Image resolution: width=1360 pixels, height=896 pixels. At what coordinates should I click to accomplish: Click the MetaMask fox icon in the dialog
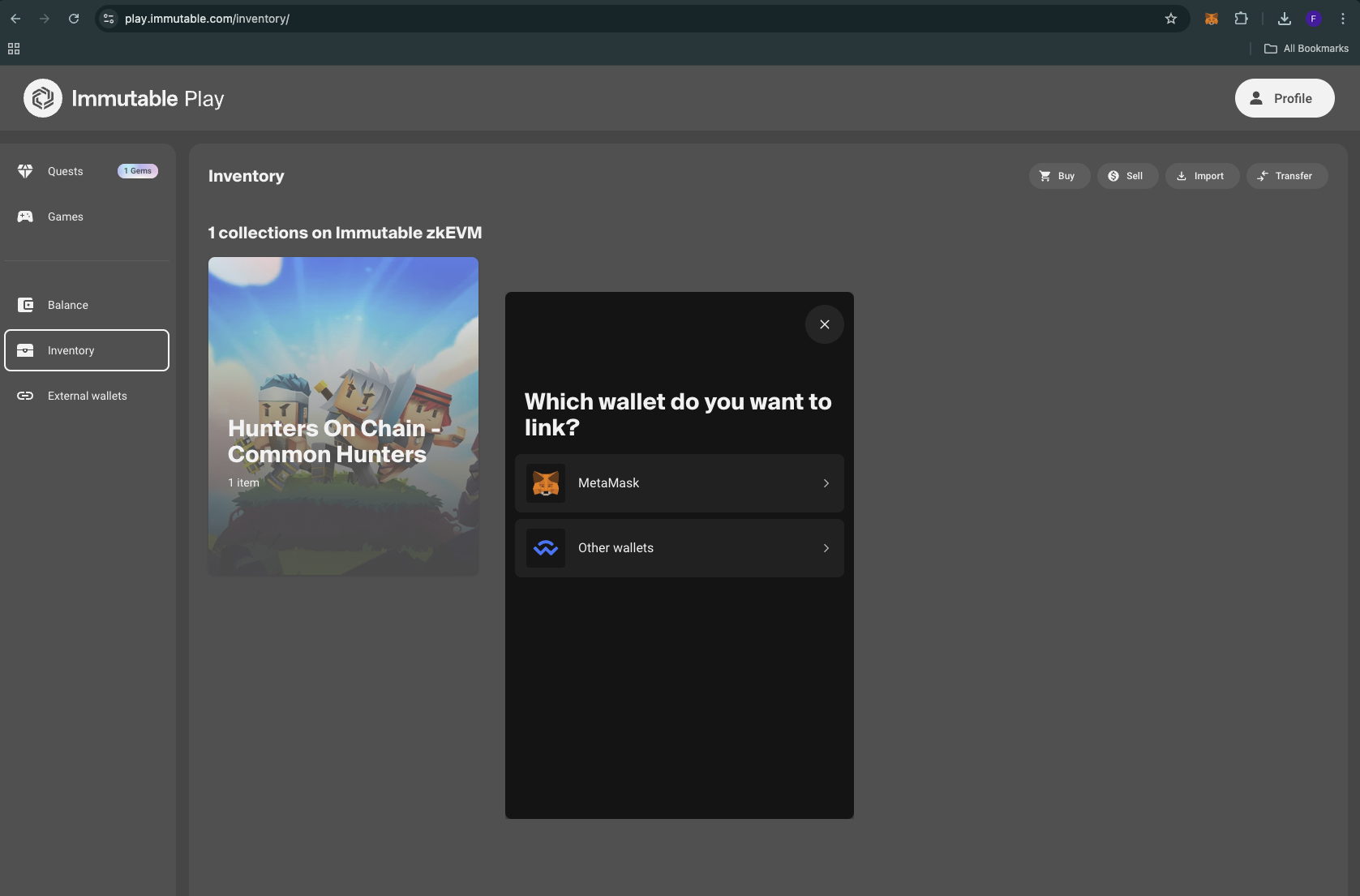[x=546, y=483]
